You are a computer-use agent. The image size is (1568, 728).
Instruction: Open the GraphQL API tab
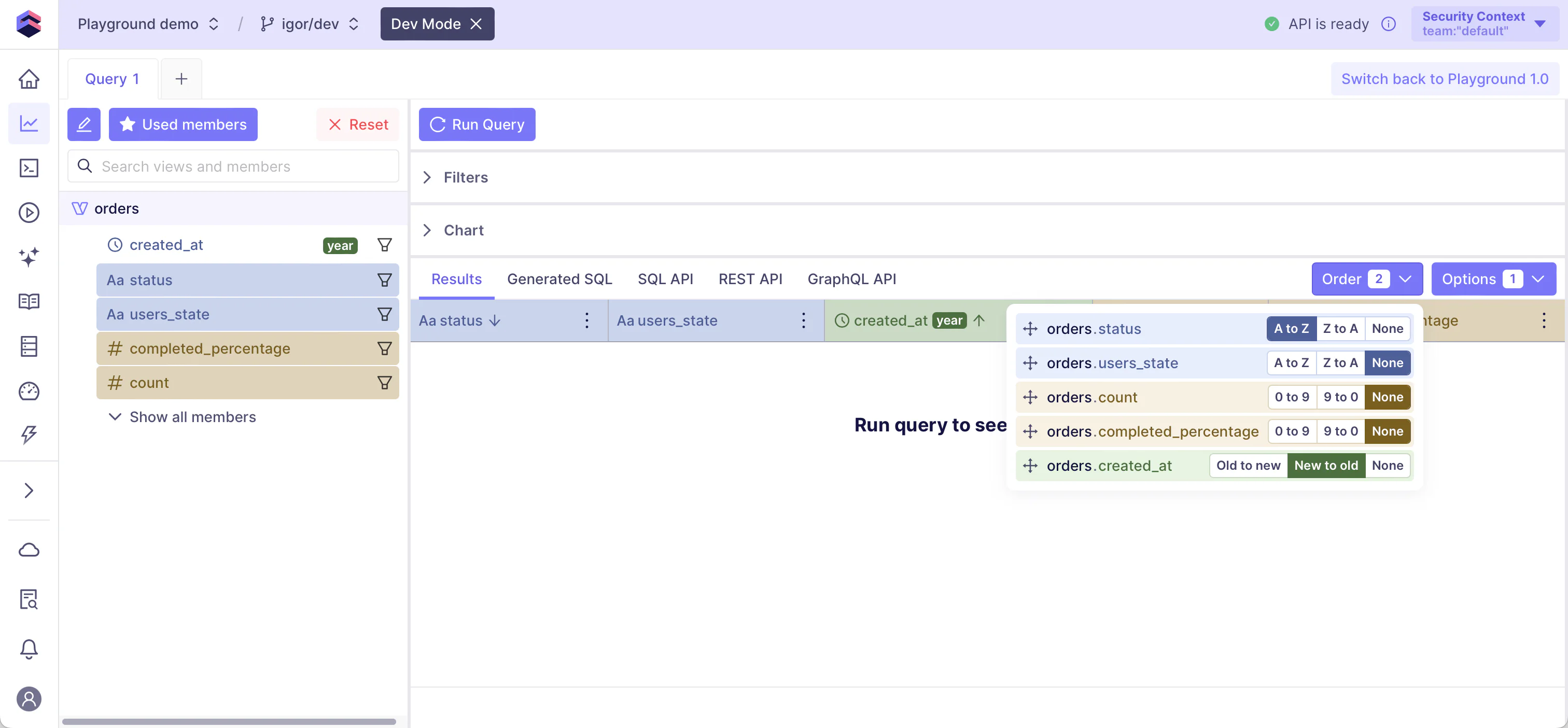pyautogui.click(x=851, y=279)
